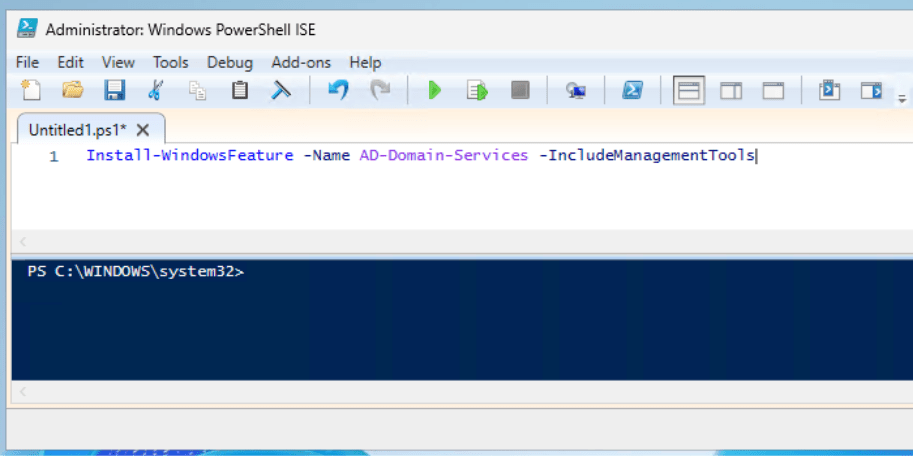The height and width of the screenshot is (456, 913).
Task: Open the Add-ons menu
Action: coord(301,62)
